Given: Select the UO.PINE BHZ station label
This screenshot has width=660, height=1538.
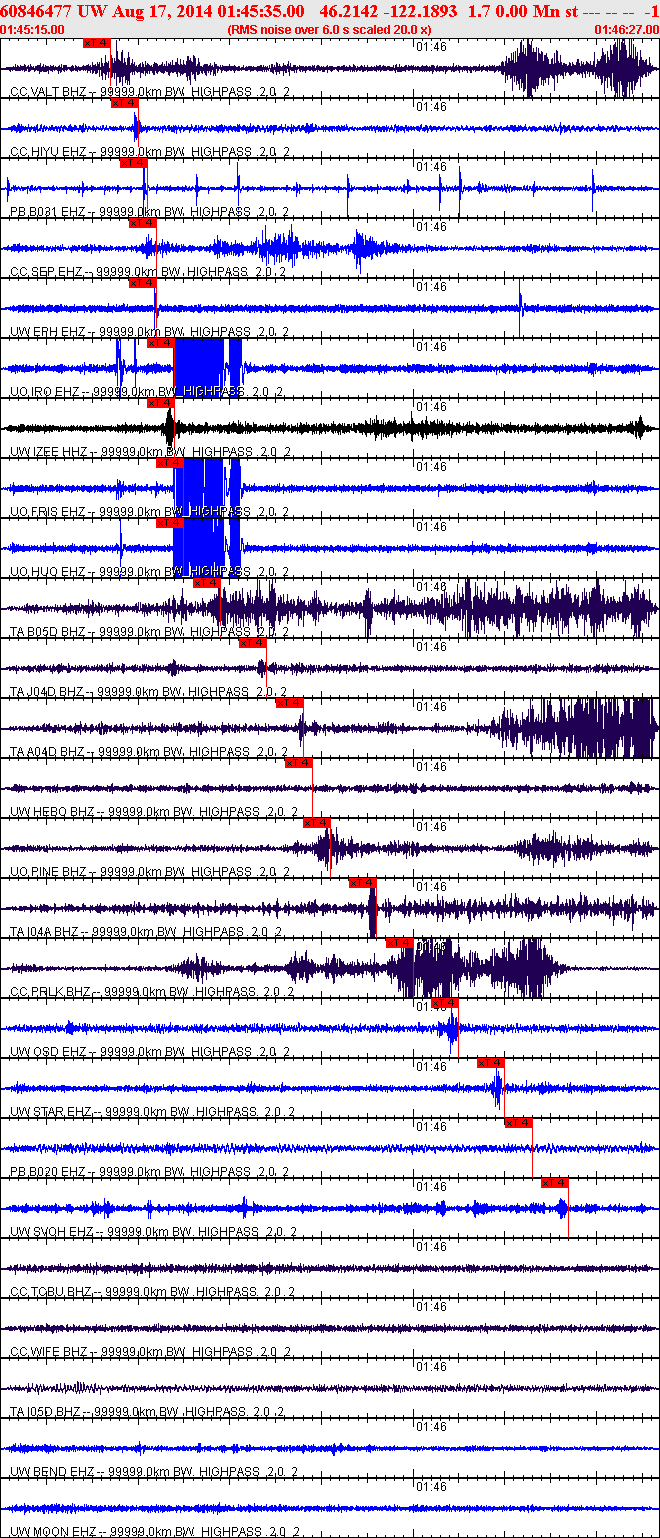Looking at the screenshot, I should [49, 872].
